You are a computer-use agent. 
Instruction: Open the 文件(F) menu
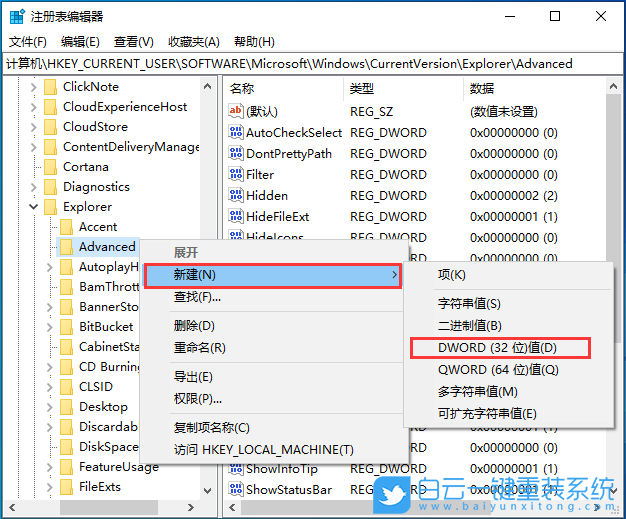pos(28,42)
